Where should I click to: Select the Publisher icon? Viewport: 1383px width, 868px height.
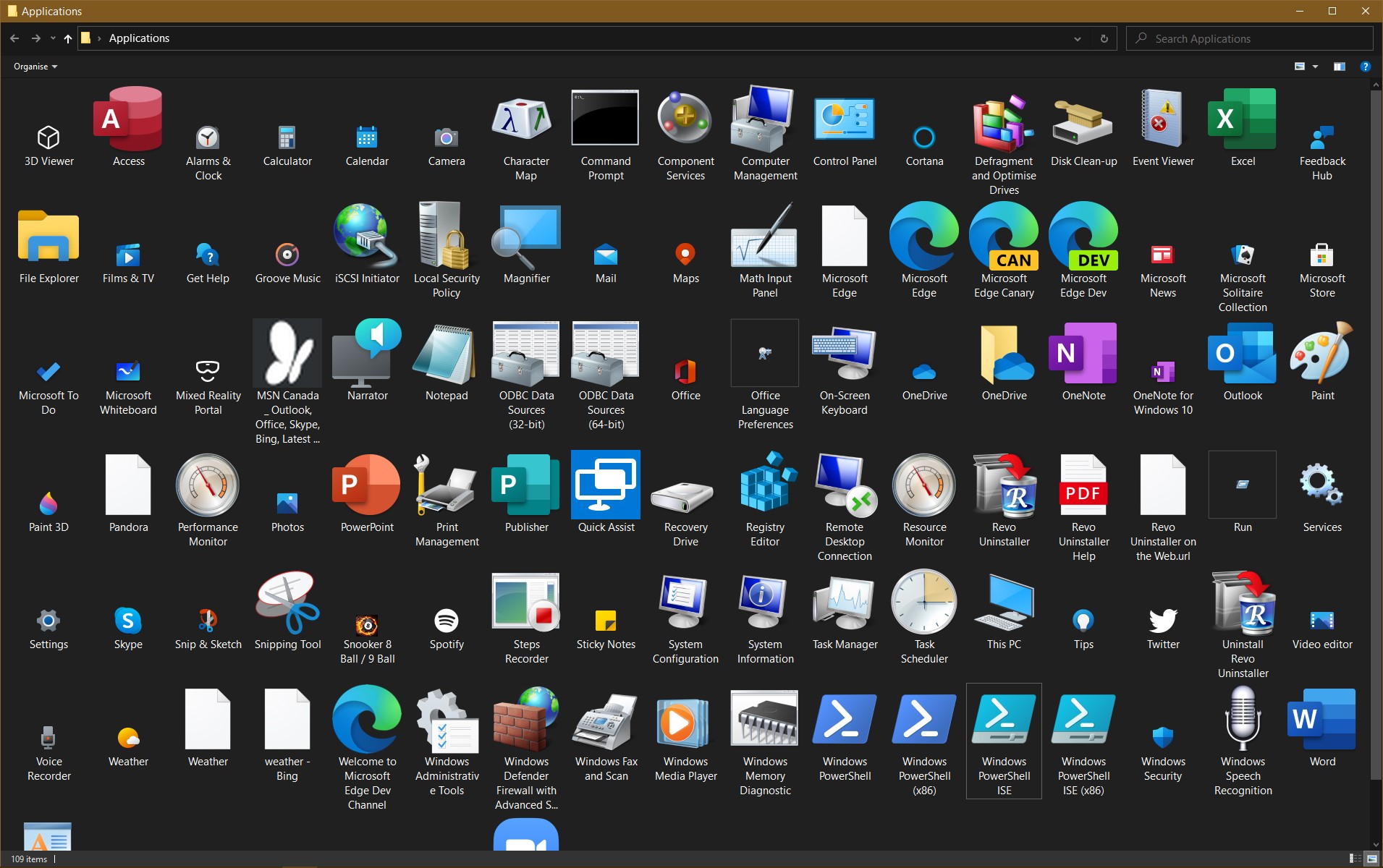[x=526, y=485]
